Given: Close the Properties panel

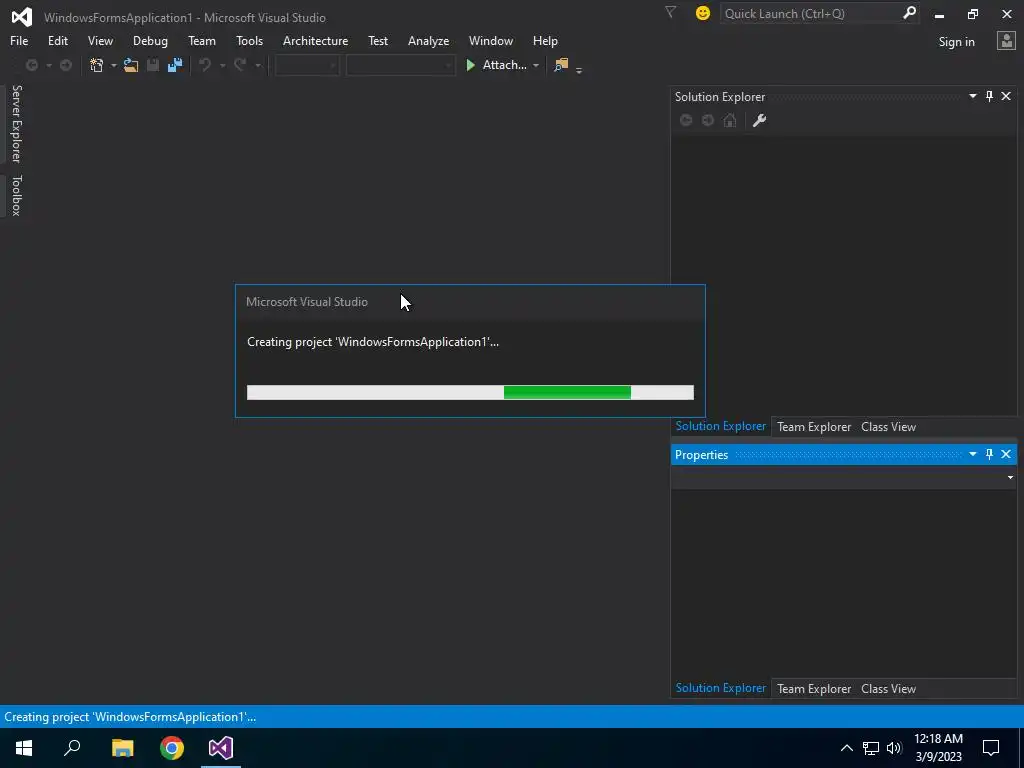Looking at the screenshot, I should tap(1006, 454).
